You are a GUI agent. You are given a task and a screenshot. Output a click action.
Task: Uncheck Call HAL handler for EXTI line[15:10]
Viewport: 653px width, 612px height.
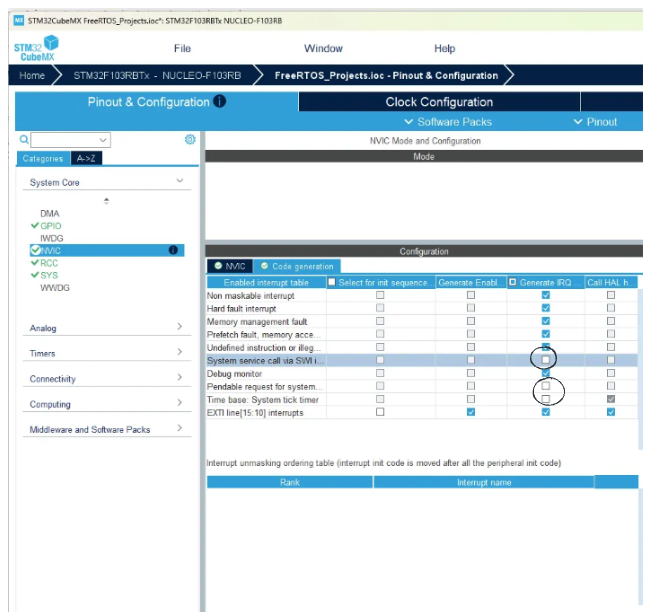(611, 412)
